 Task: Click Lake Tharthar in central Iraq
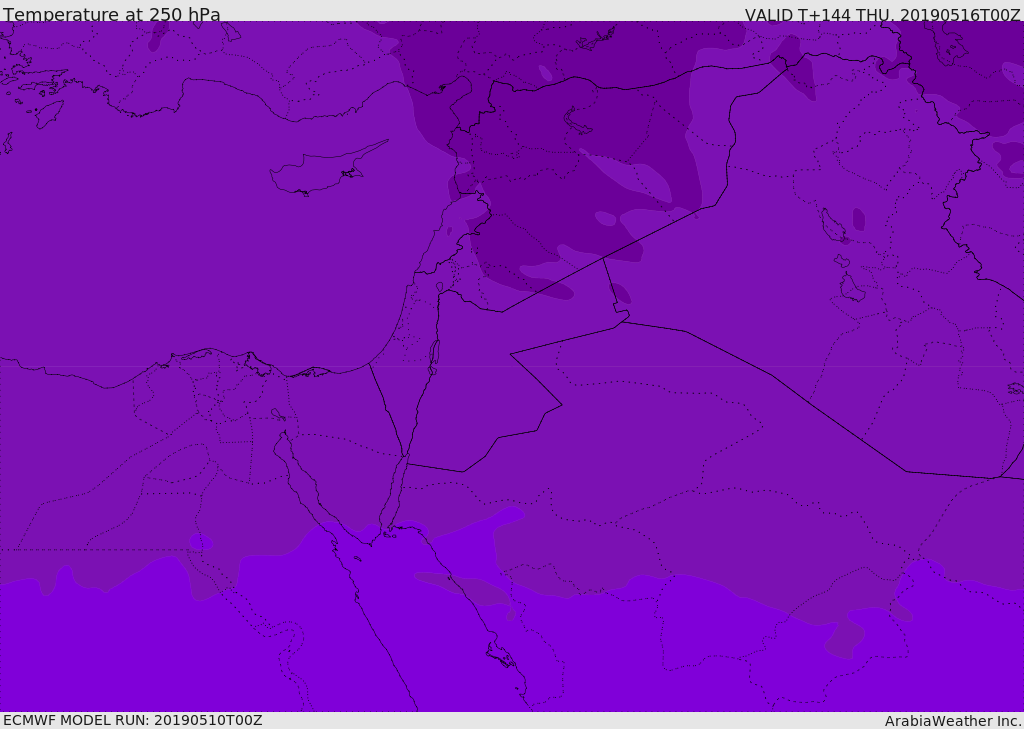[830, 226]
